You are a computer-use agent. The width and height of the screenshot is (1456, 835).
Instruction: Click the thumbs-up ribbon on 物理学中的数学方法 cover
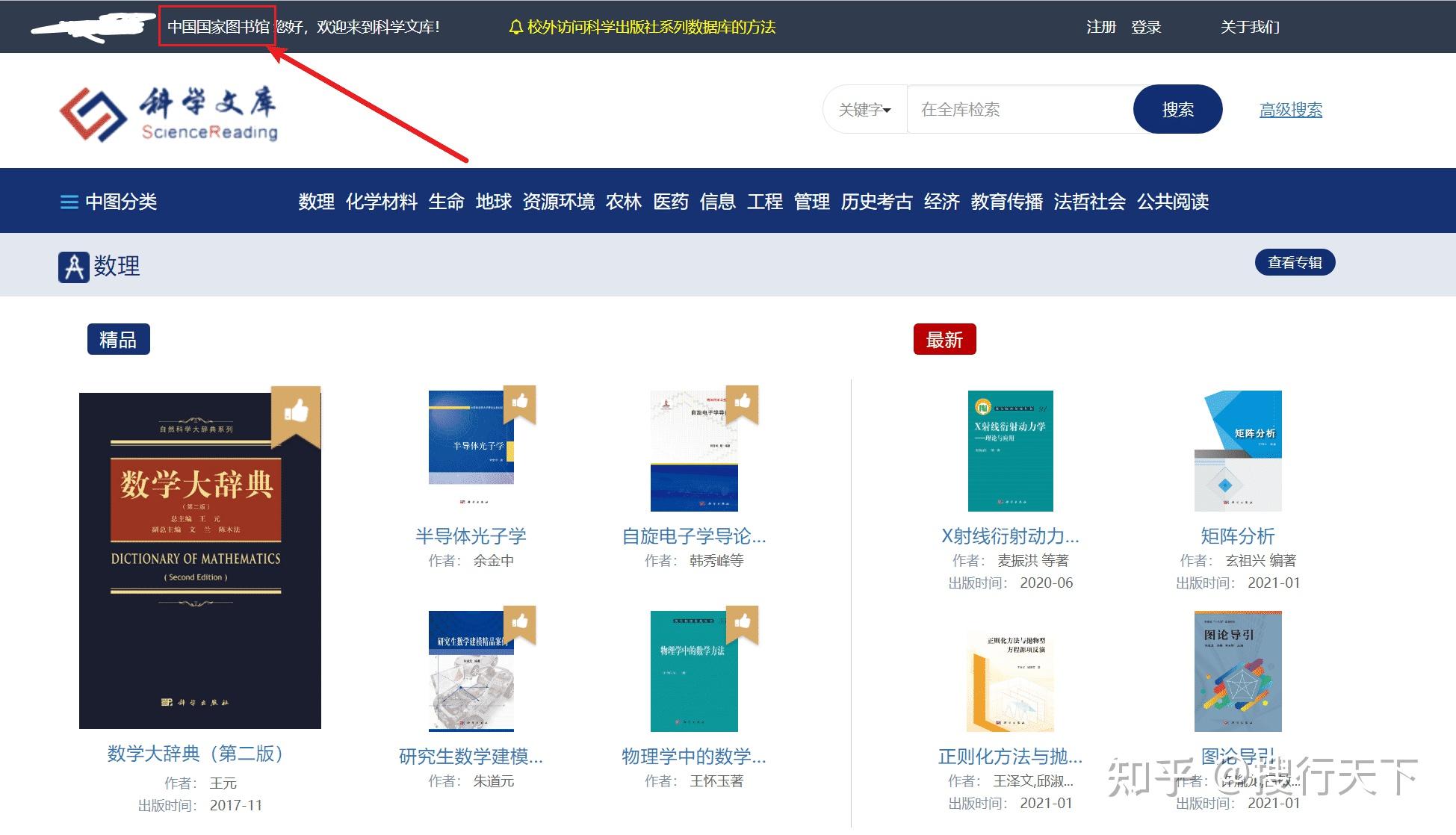pos(744,622)
